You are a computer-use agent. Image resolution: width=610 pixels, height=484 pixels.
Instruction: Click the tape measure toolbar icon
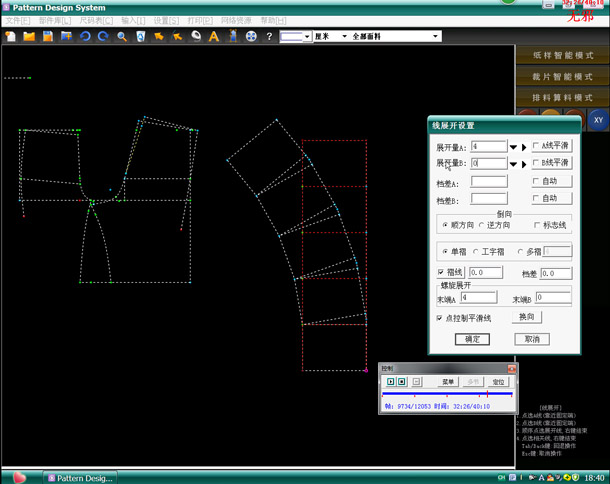point(196,36)
